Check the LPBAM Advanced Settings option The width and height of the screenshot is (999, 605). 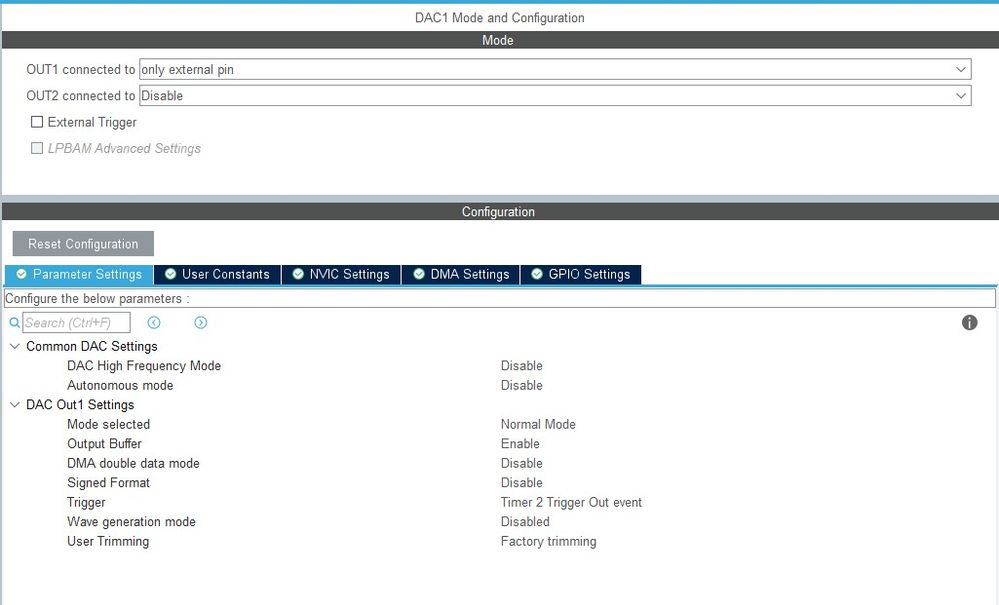point(37,148)
